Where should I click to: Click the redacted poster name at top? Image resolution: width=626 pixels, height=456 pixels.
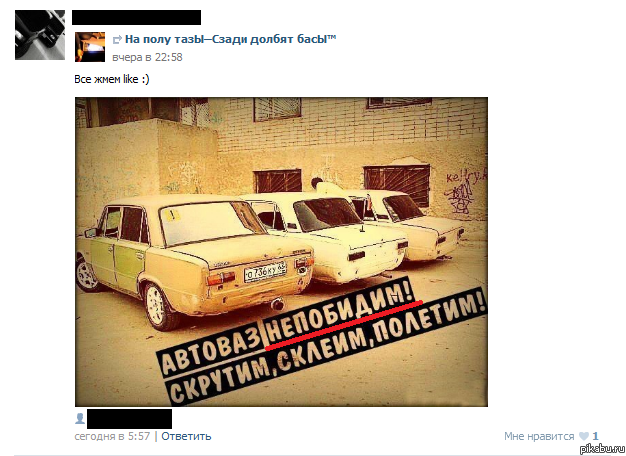tap(137, 18)
